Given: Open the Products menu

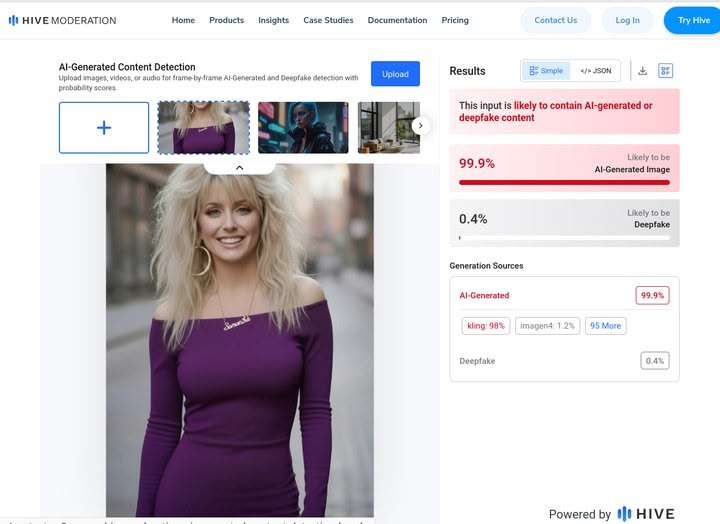Looking at the screenshot, I should click(x=226, y=20).
